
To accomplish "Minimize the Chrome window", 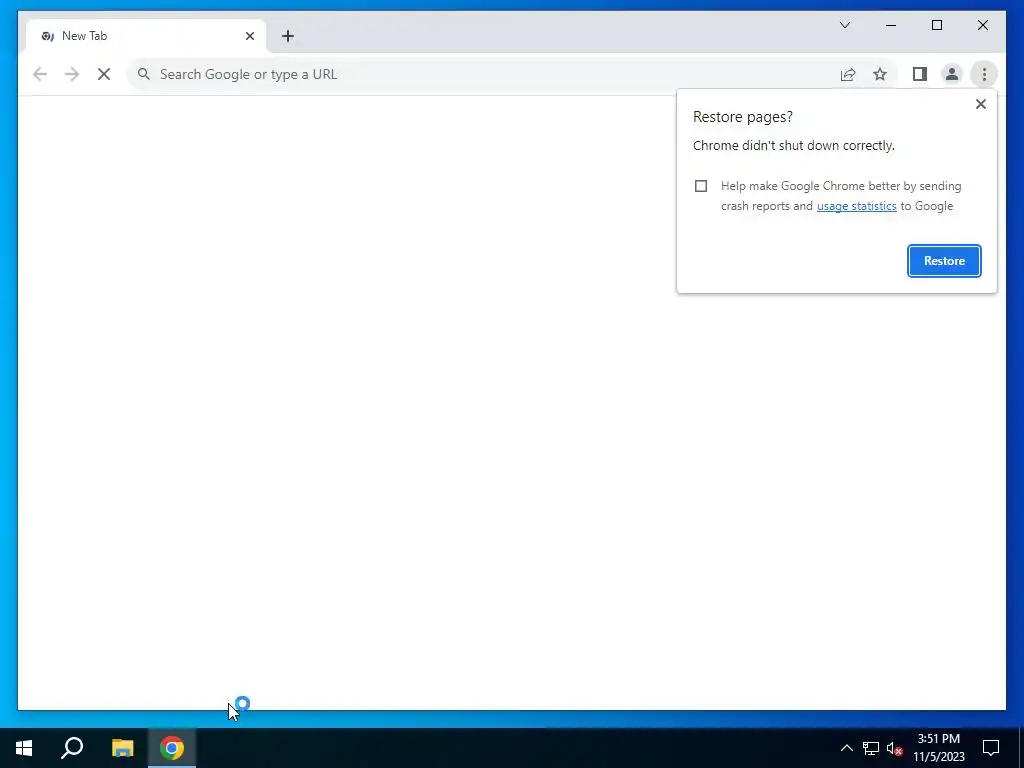I will [x=891, y=25].
